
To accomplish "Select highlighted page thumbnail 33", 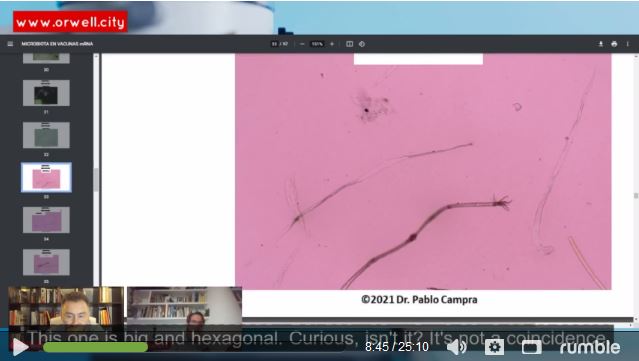I will click(x=46, y=177).
